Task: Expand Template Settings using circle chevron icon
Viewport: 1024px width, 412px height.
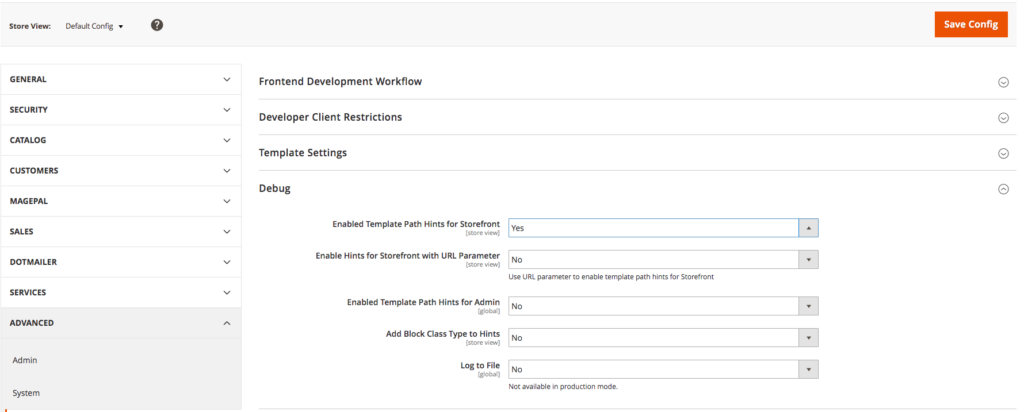Action: pyautogui.click(x=1003, y=153)
